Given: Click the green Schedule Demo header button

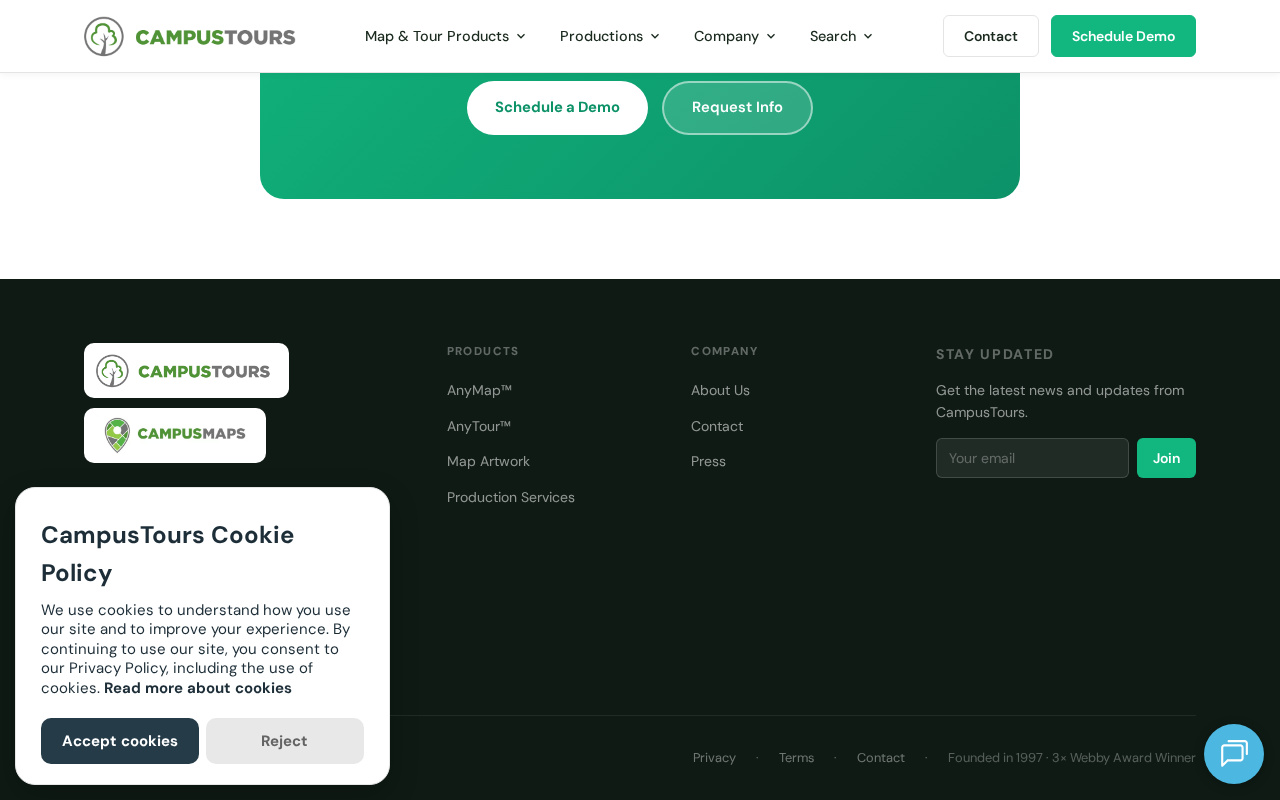Looking at the screenshot, I should click(1123, 36).
